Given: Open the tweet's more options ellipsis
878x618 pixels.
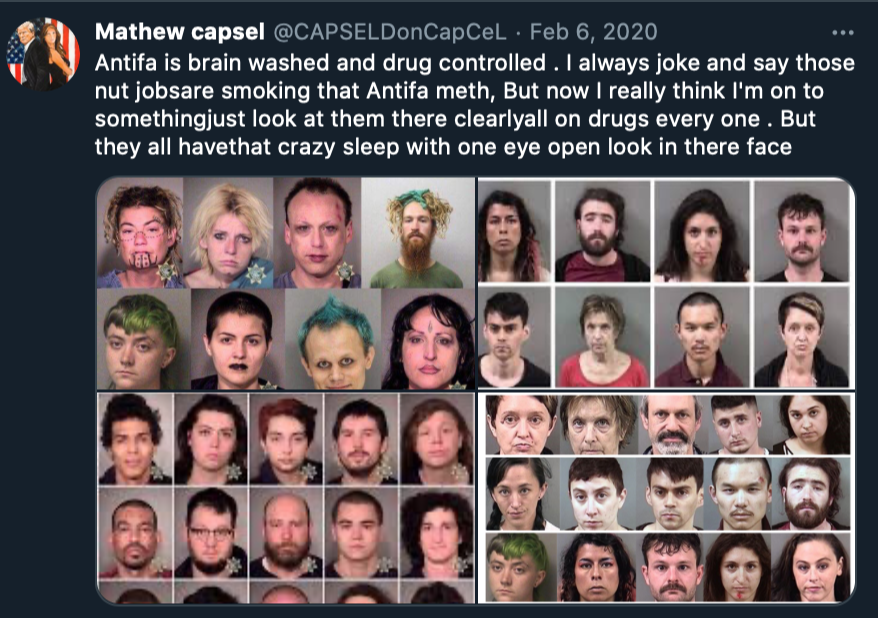Looking at the screenshot, I should pos(842,33).
